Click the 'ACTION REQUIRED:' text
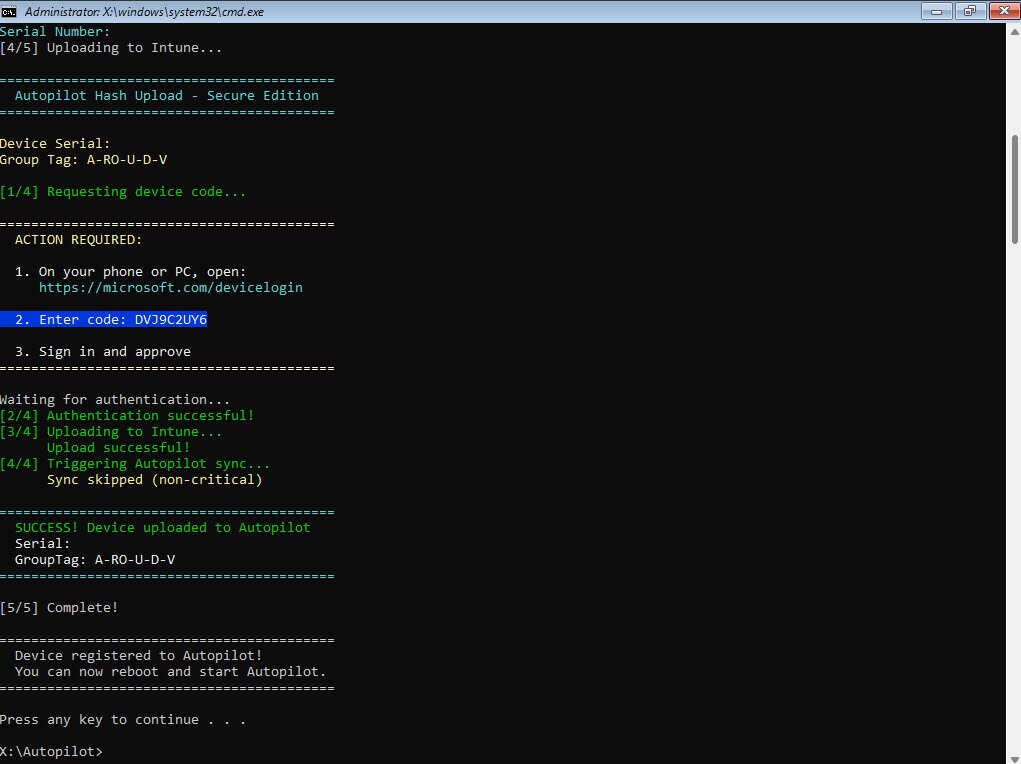Screen dimensions: 1021x764 tap(78, 240)
